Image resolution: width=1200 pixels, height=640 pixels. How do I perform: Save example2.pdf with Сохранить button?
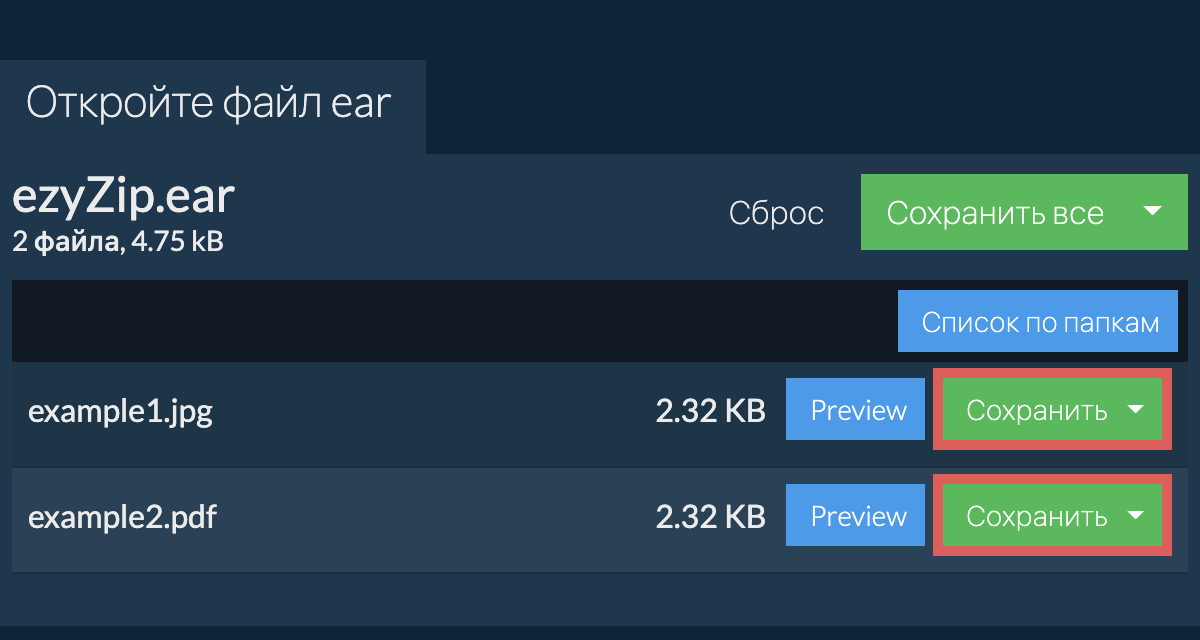point(1036,516)
